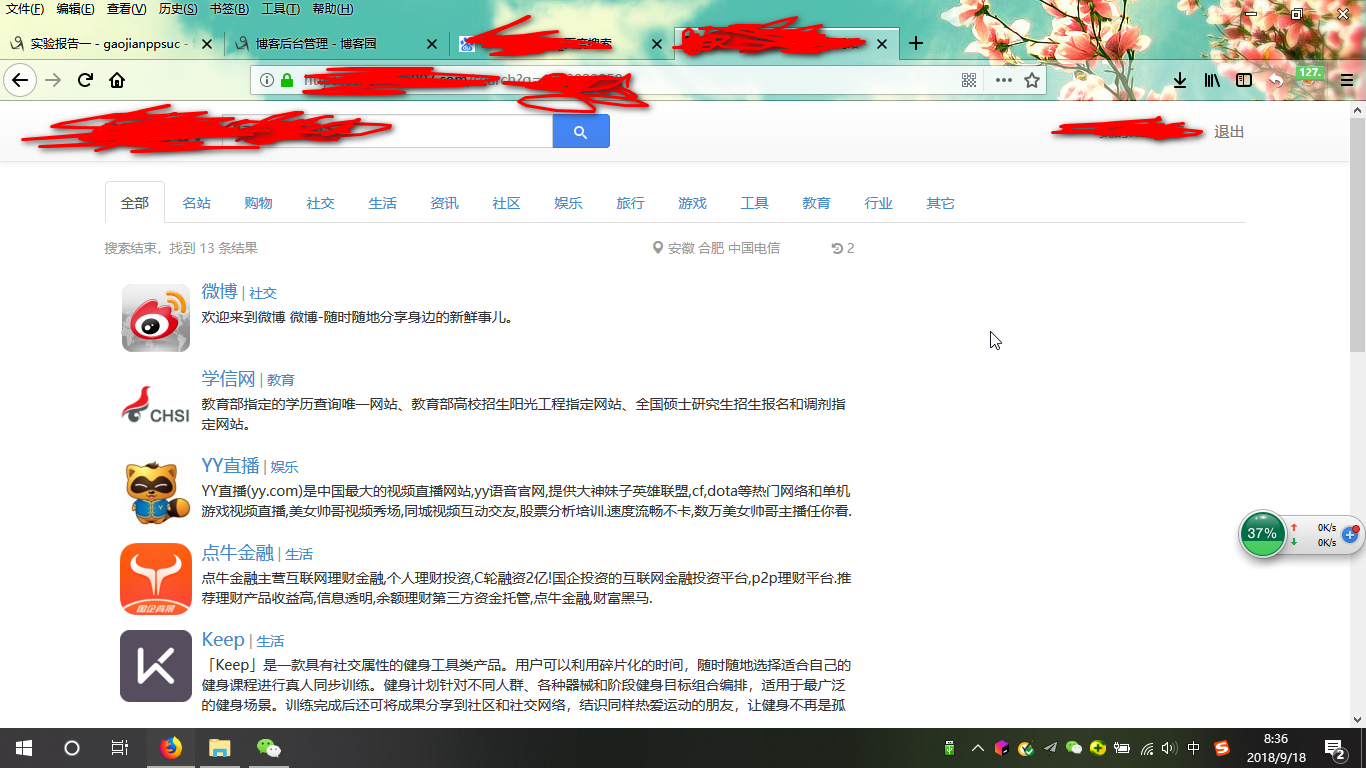
Task: Open the notification center with 2 badge
Action: 1335,748
